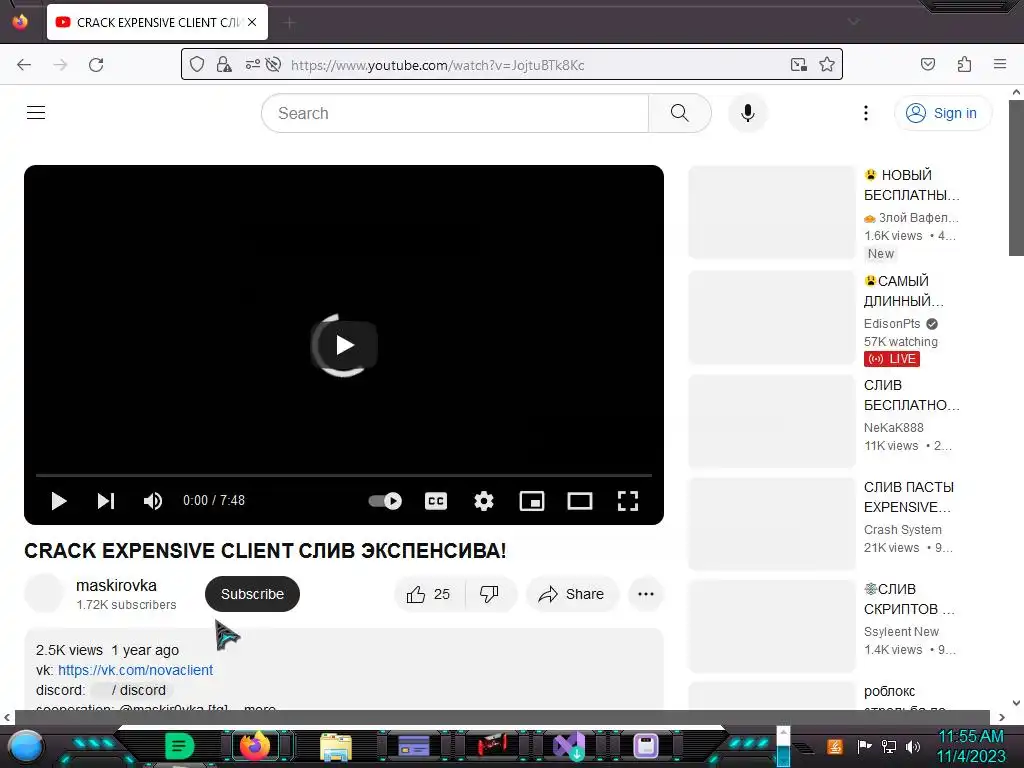Screen dimensions: 1024x768
Task: Open the maskirovka channel name link
Action: [x=116, y=586]
